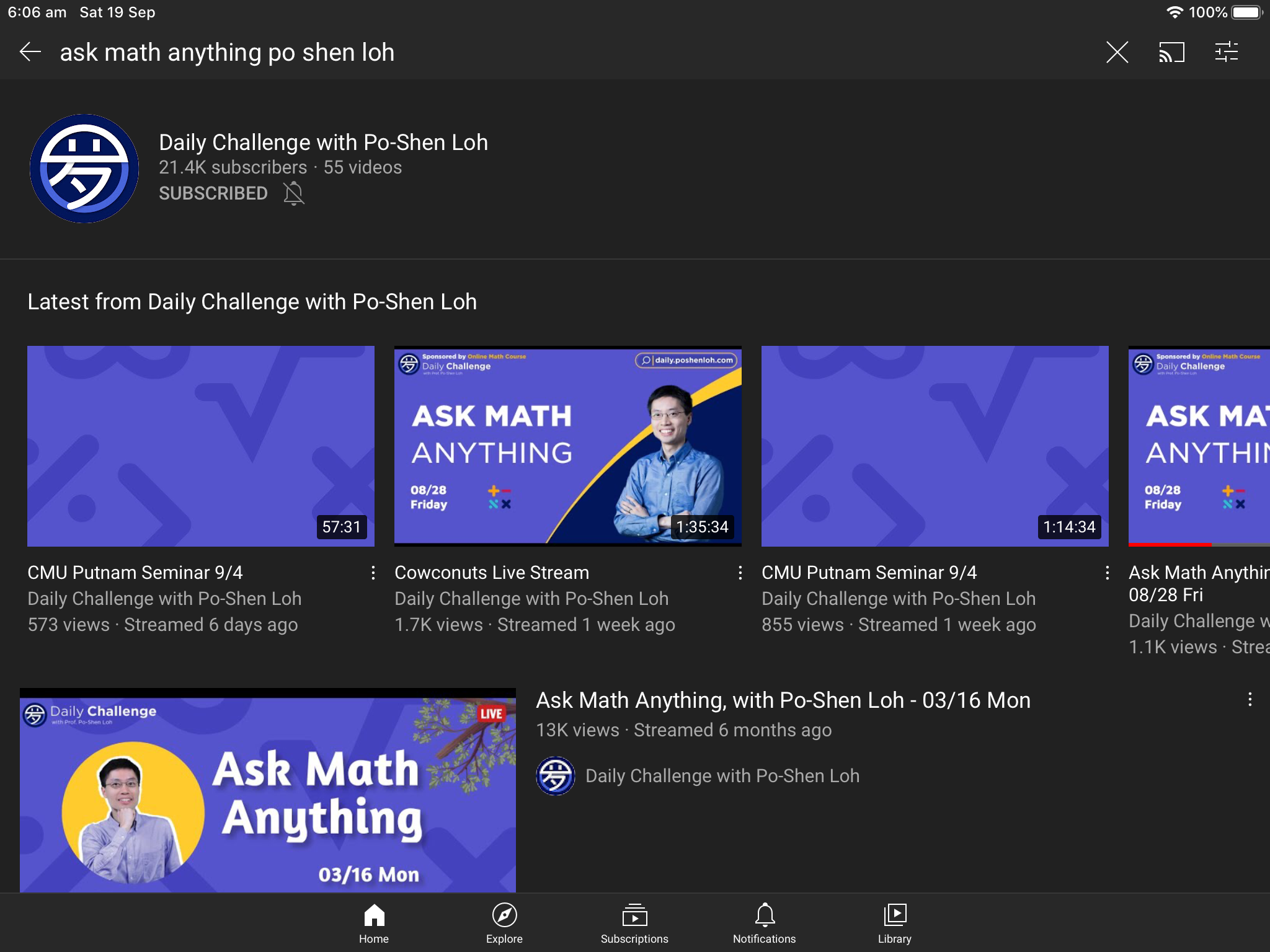The height and width of the screenshot is (952, 1270).
Task: Open Cowconuts Live Stream title
Action: pos(492,572)
